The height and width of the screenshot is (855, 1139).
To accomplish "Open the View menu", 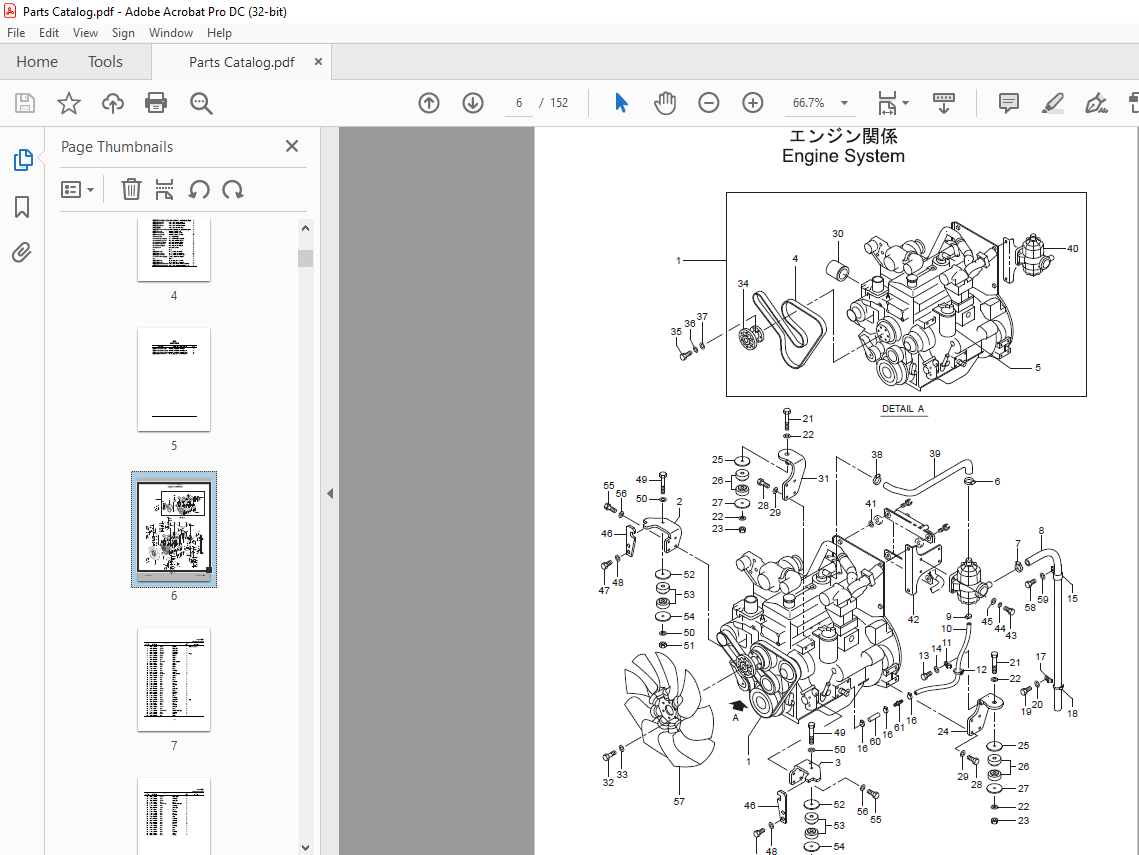I will (85, 33).
